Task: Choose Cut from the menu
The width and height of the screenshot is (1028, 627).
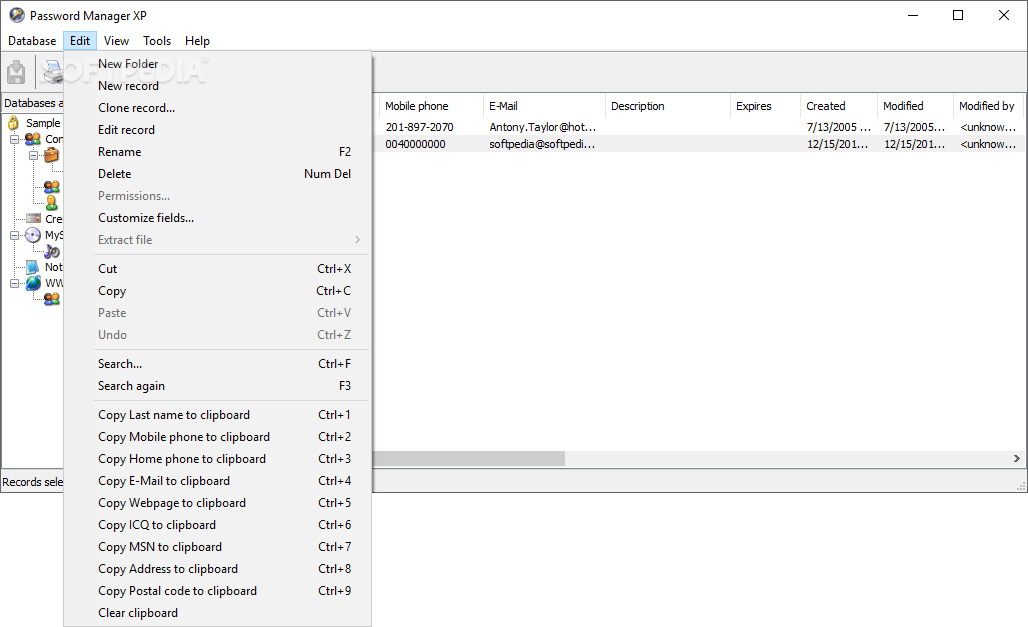Action: point(218,269)
